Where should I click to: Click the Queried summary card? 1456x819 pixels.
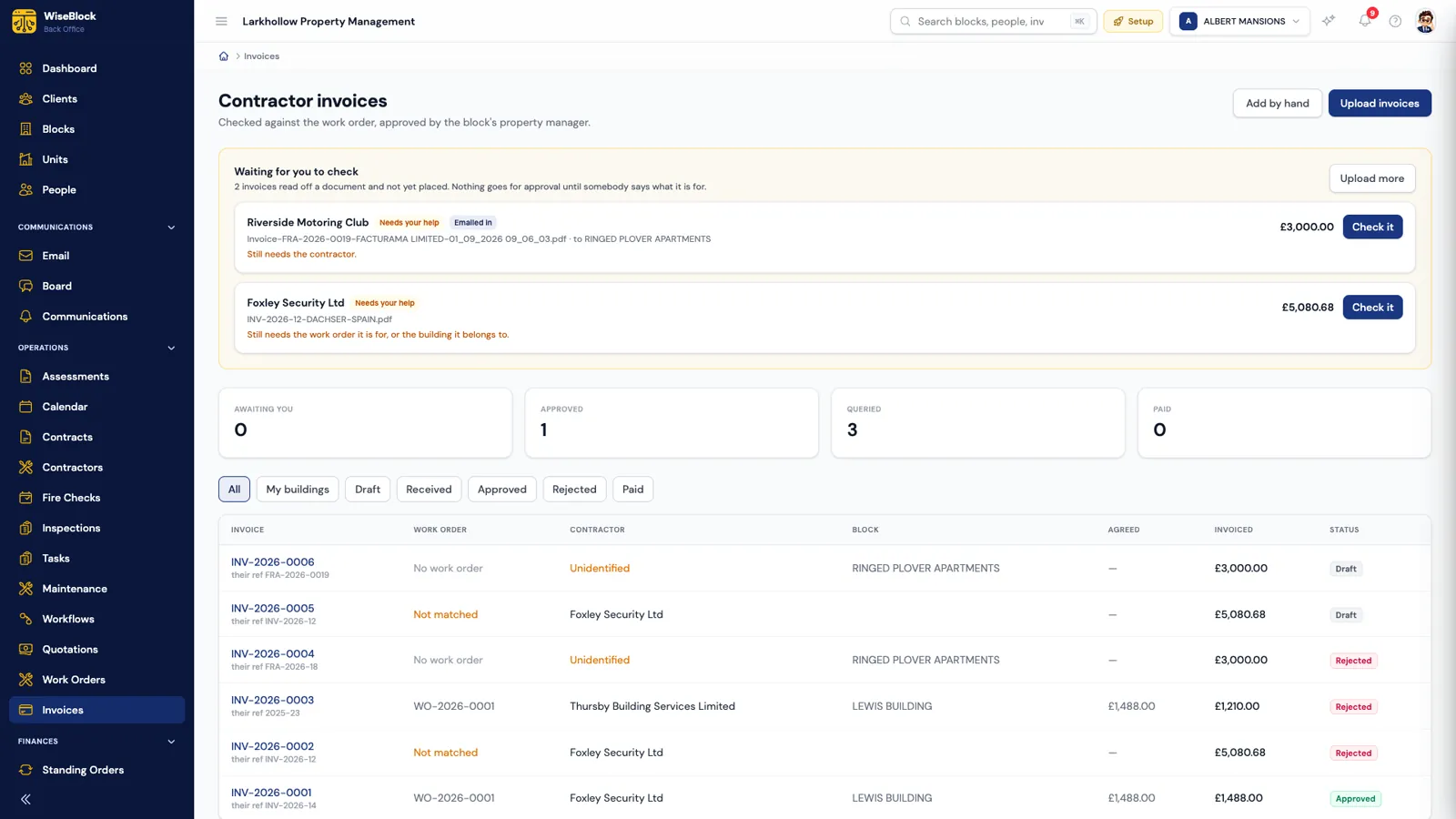[x=977, y=423]
